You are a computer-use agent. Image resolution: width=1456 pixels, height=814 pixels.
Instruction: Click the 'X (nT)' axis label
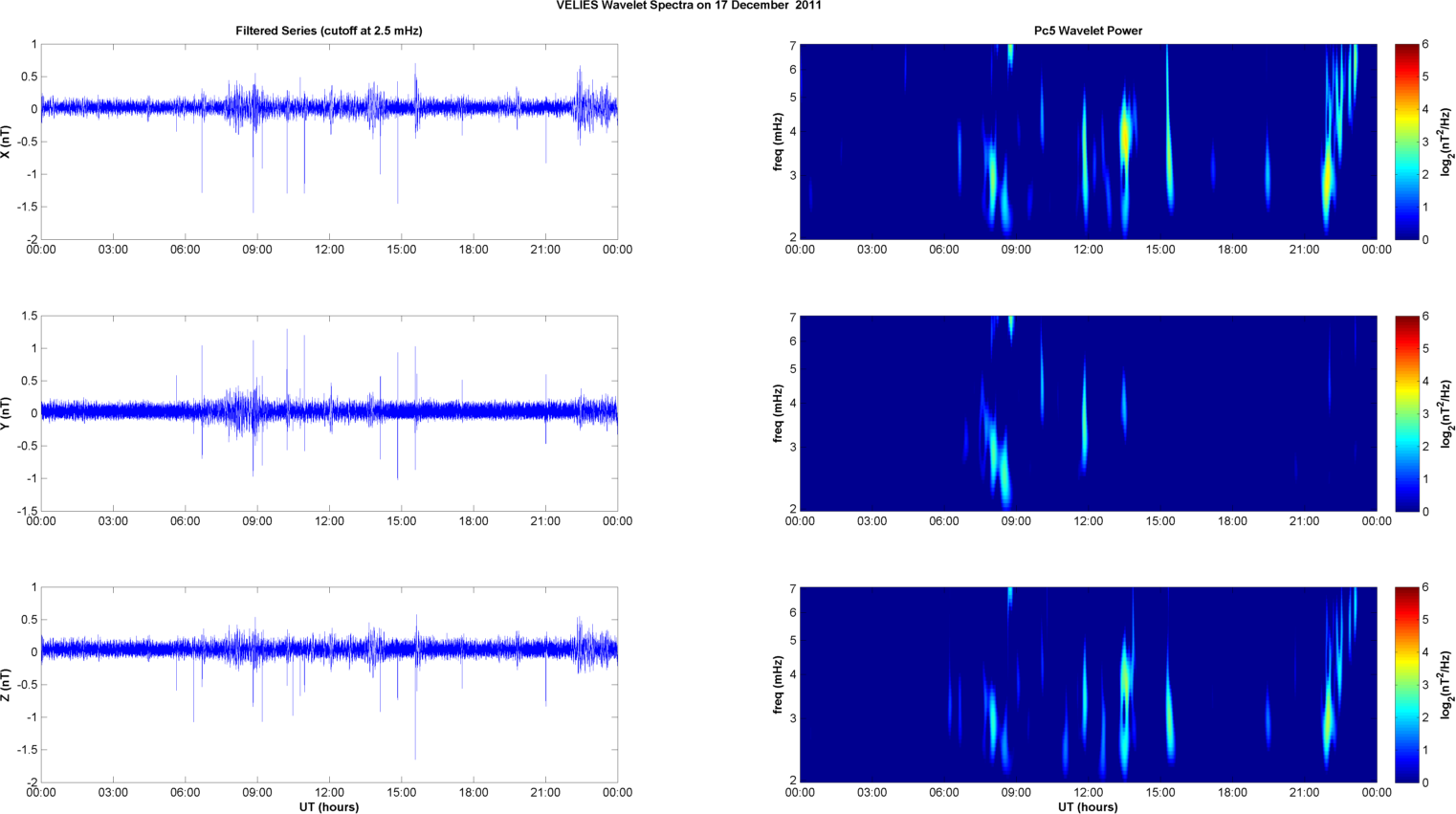click(7, 142)
